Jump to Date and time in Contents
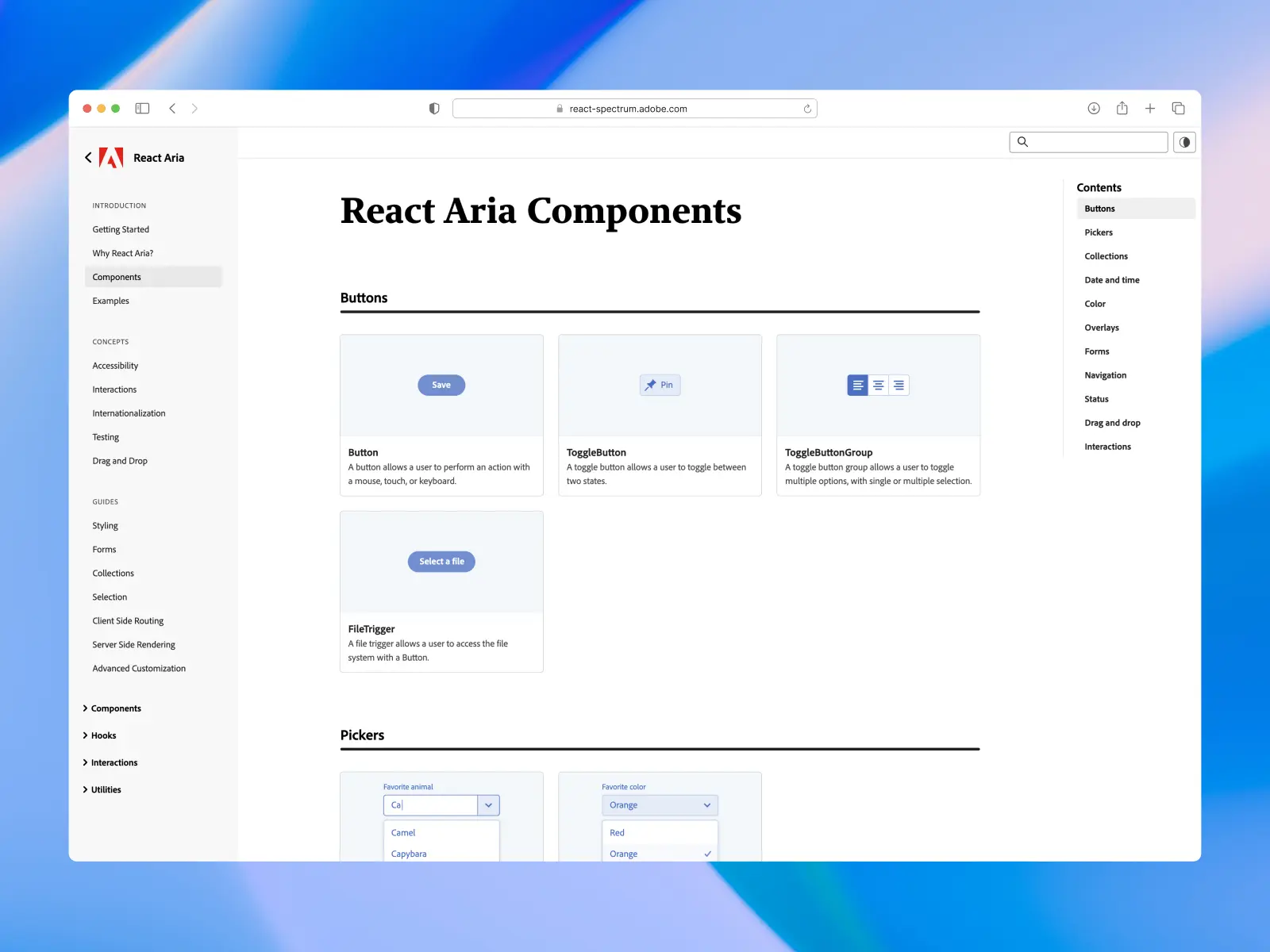The height and width of the screenshot is (952, 1270). pos(1112,280)
